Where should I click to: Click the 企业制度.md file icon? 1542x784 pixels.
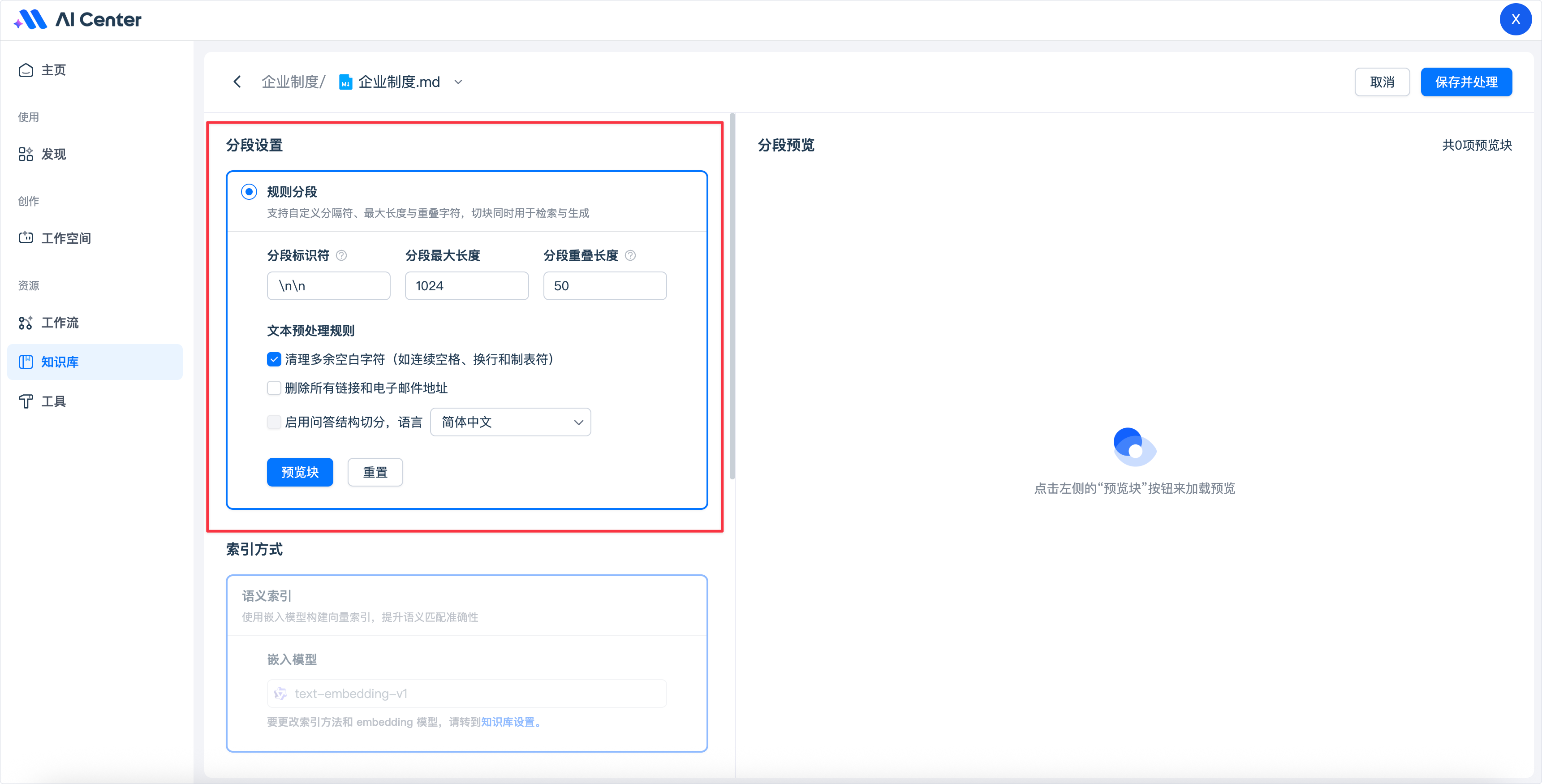tap(345, 82)
